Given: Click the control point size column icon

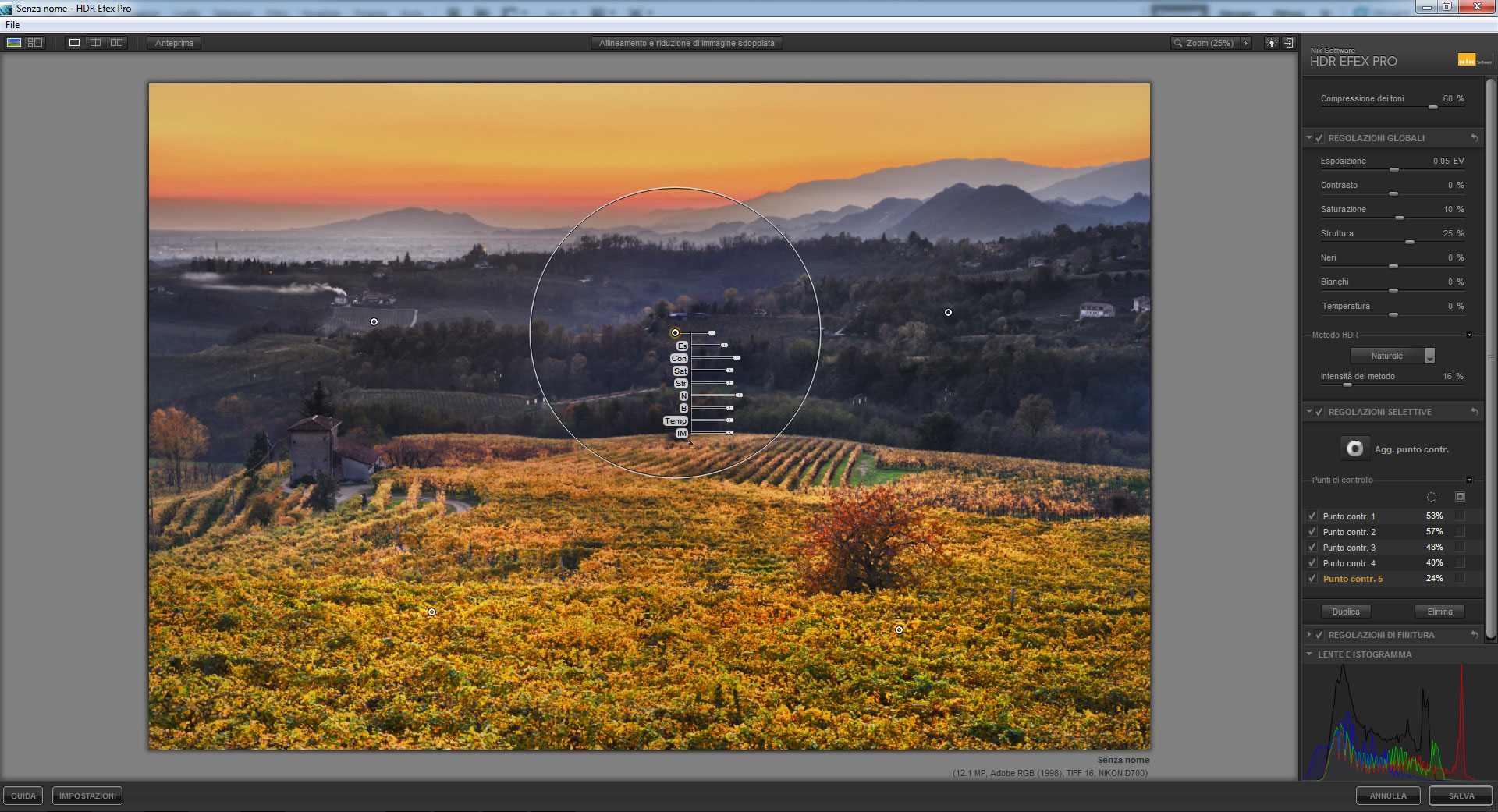Looking at the screenshot, I should pyautogui.click(x=1432, y=497).
